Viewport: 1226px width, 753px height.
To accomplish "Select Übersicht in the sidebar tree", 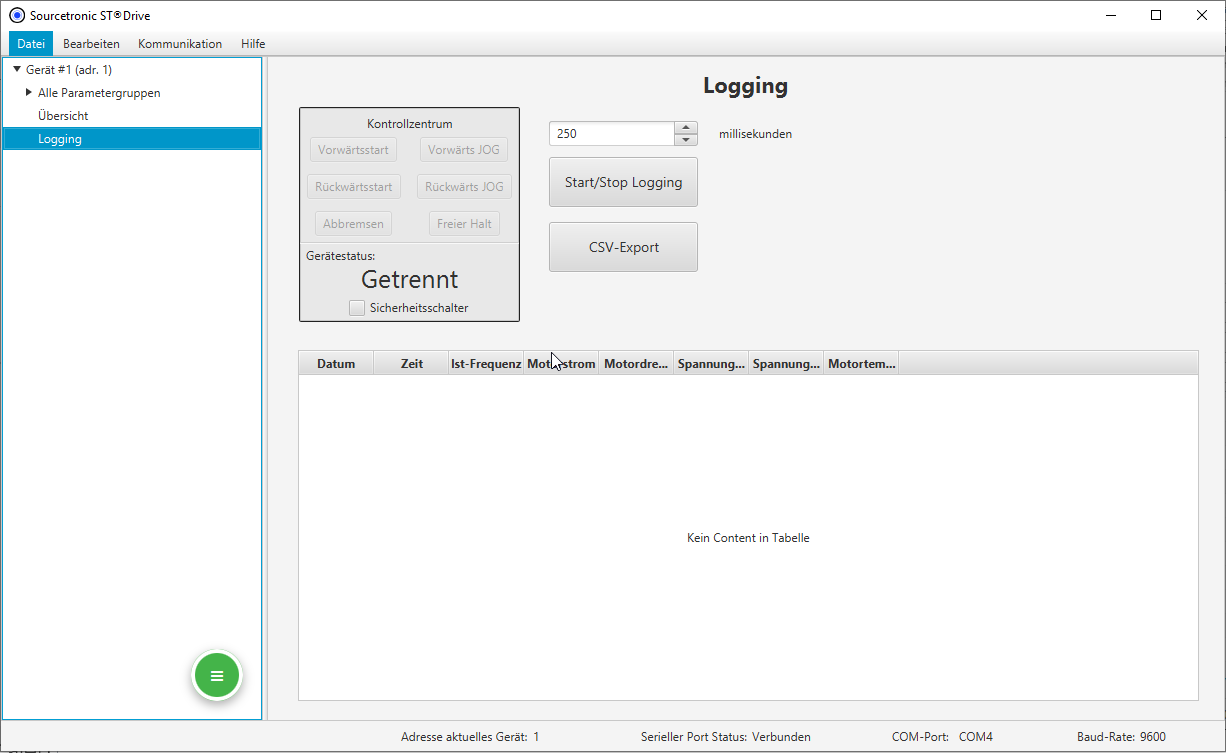I will [x=63, y=116].
